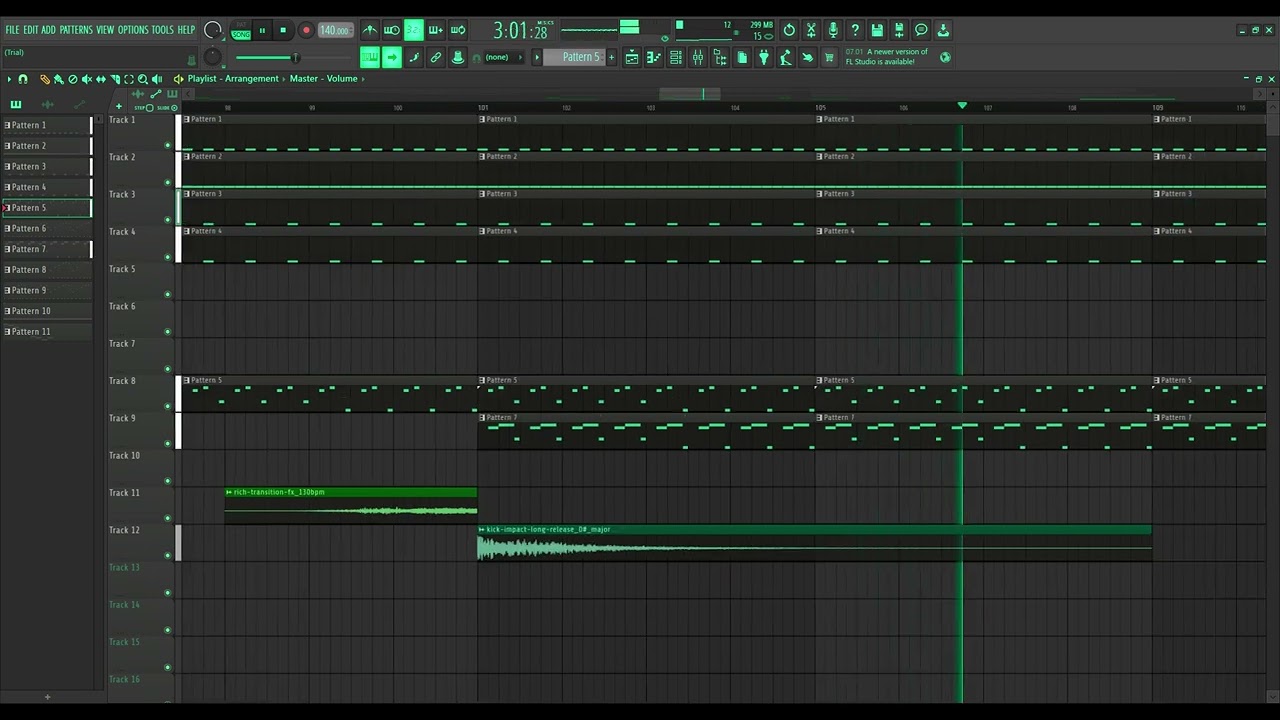Image resolution: width=1280 pixels, height=720 pixels.
Task: Open the playlist view icon
Action: tap(632, 58)
